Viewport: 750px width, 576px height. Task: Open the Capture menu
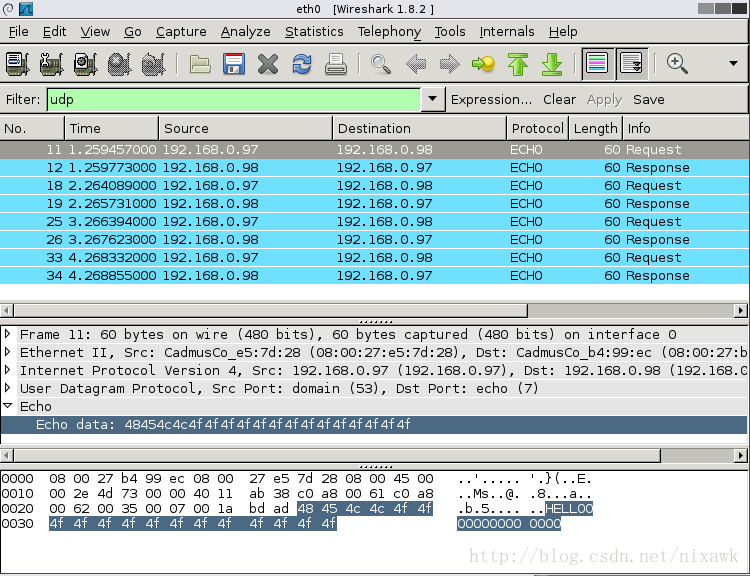pos(181,32)
